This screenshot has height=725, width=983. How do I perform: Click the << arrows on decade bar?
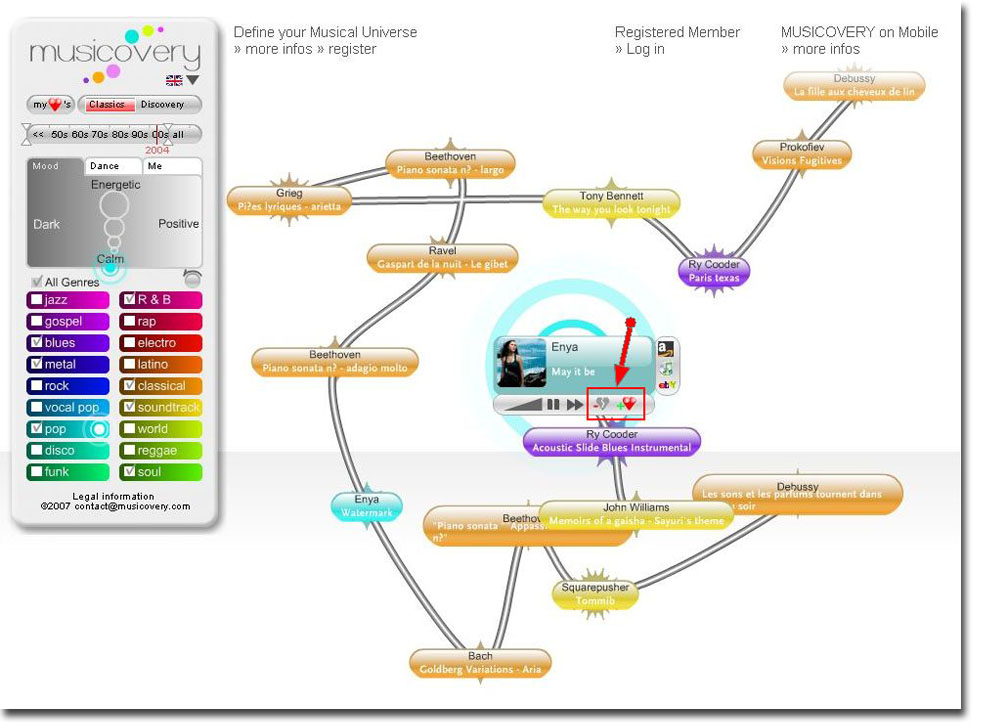[x=38, y=134]
